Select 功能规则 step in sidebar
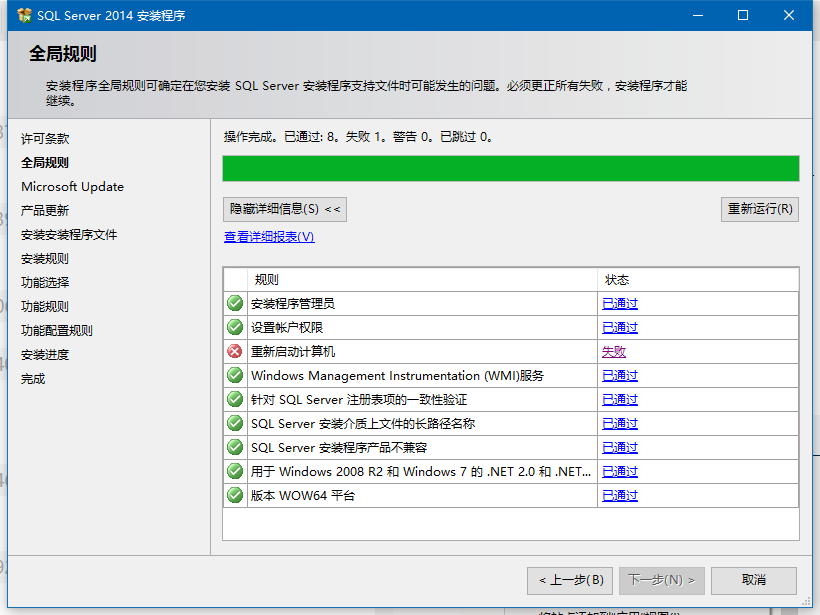Viewport: 820px width, 615px height. (x=45, y=307)
